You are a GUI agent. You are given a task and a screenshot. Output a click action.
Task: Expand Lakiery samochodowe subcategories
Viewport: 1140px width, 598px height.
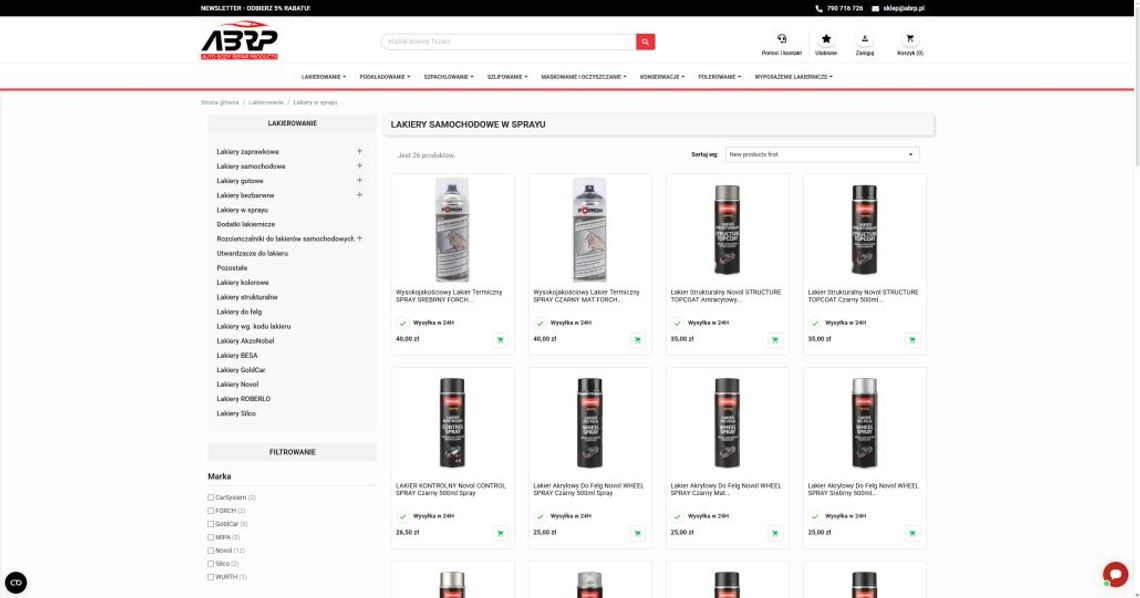(x=359, y=166)
